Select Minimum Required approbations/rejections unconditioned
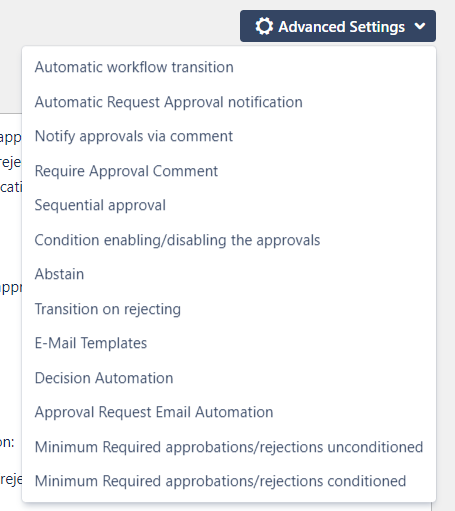This screenshot has height=511, width=455. [229, 447]
